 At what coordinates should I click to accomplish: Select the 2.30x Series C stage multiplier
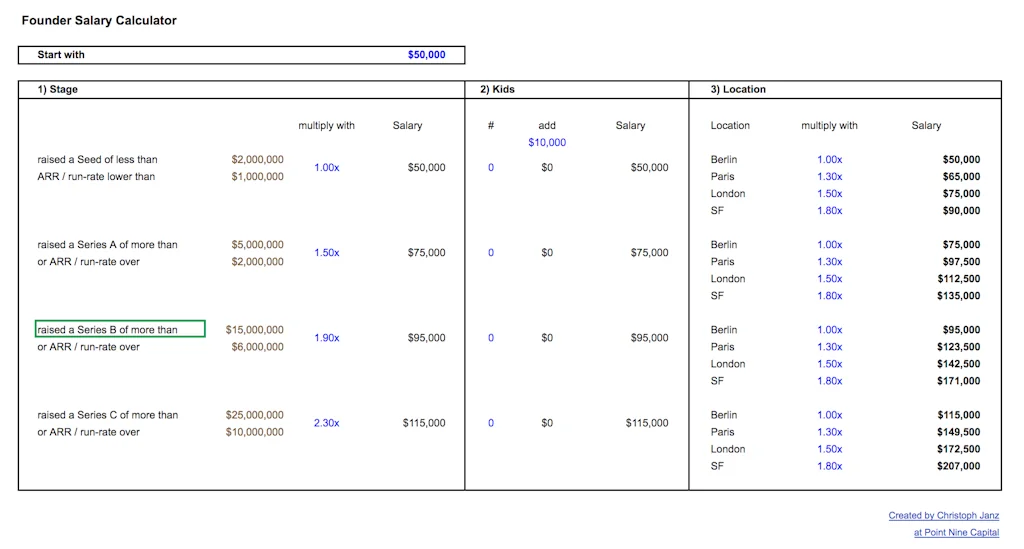(326, 423)
